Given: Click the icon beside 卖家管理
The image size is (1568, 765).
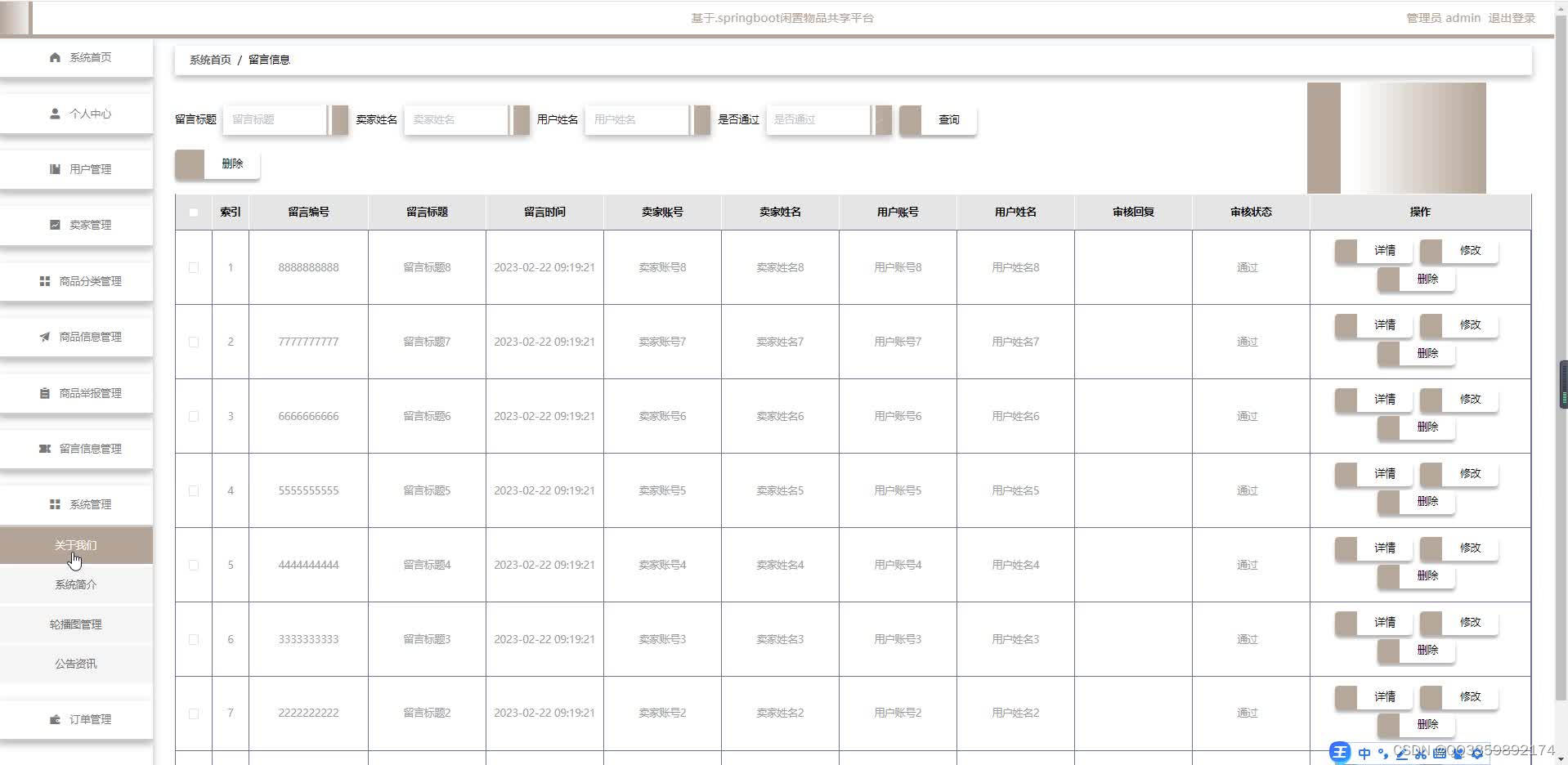Looking at the screenshot, I should [55, 225].
